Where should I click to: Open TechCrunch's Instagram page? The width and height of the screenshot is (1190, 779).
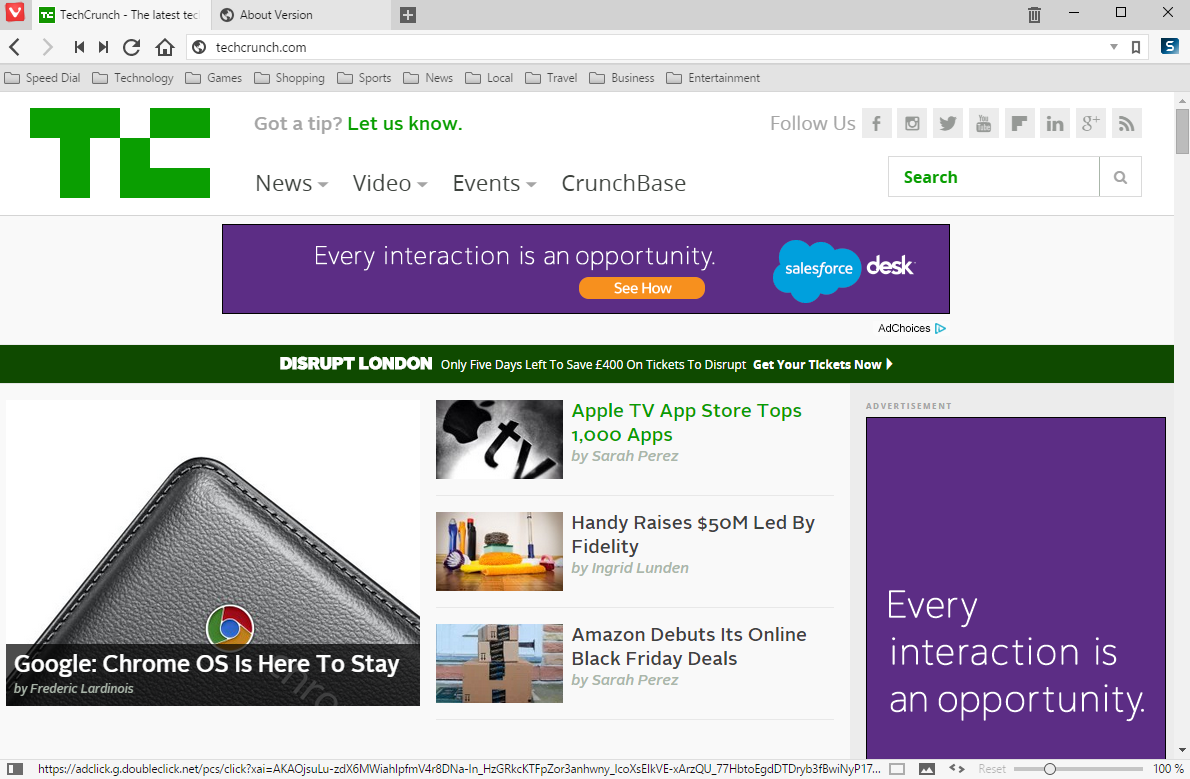point(912,123)
